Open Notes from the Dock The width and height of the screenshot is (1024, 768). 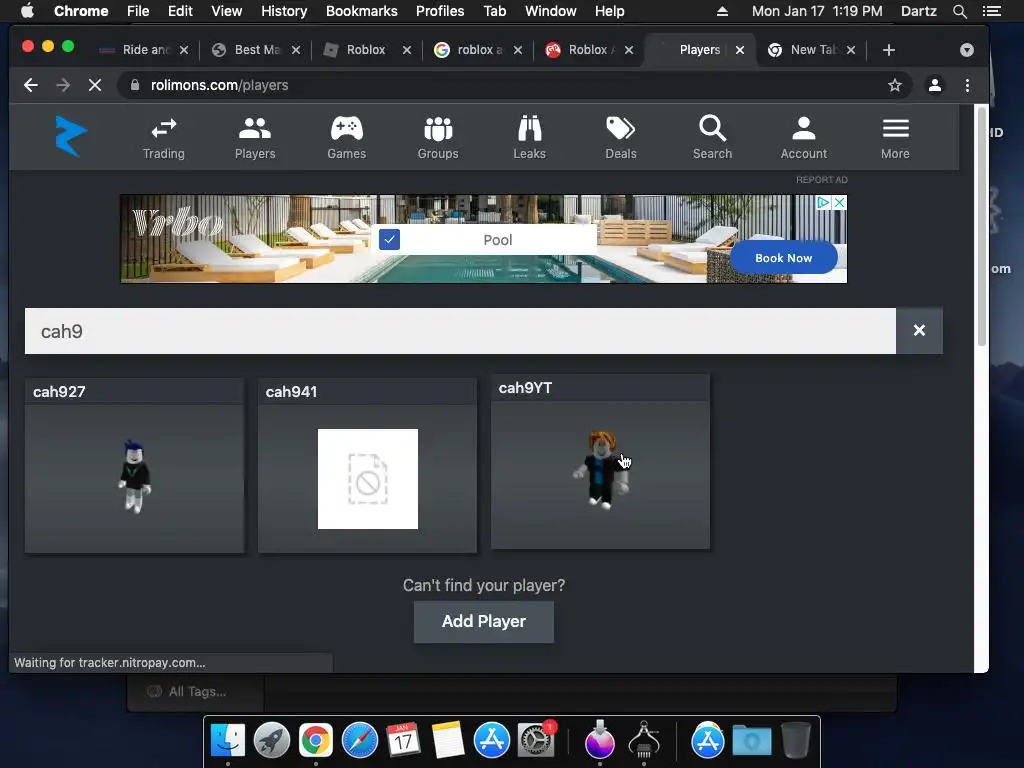tap(447, 741)
